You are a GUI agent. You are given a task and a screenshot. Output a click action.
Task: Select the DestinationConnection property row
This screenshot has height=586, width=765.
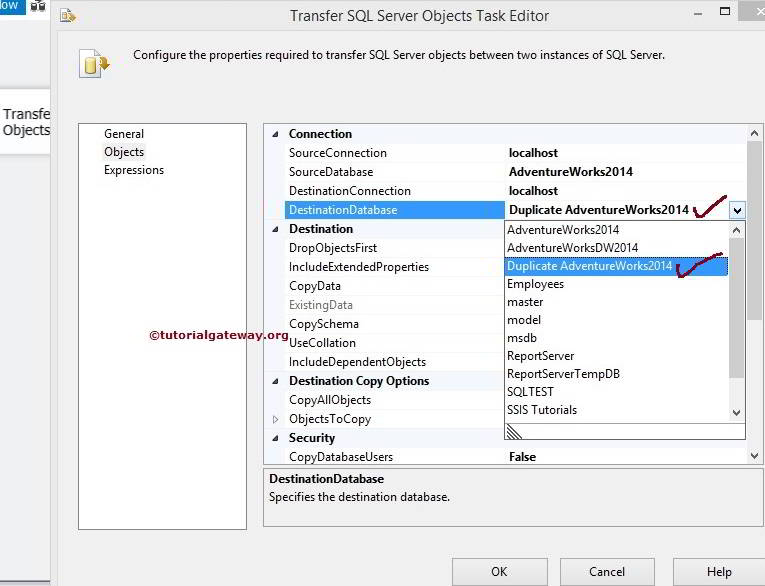tap(516, 191)
